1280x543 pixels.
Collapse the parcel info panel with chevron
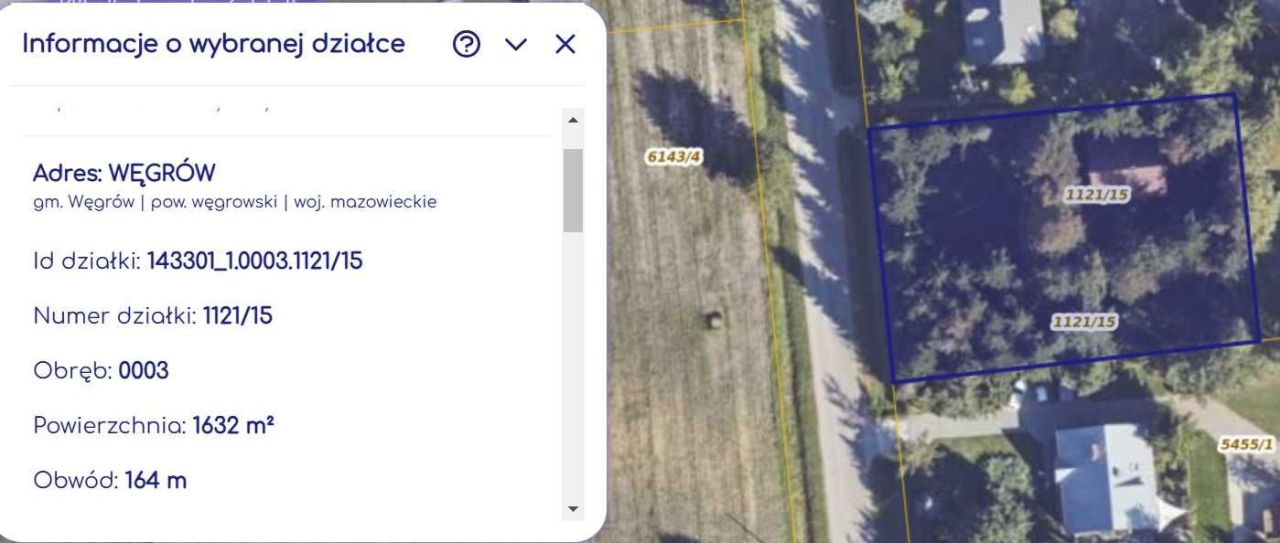(x=516, y=45)
